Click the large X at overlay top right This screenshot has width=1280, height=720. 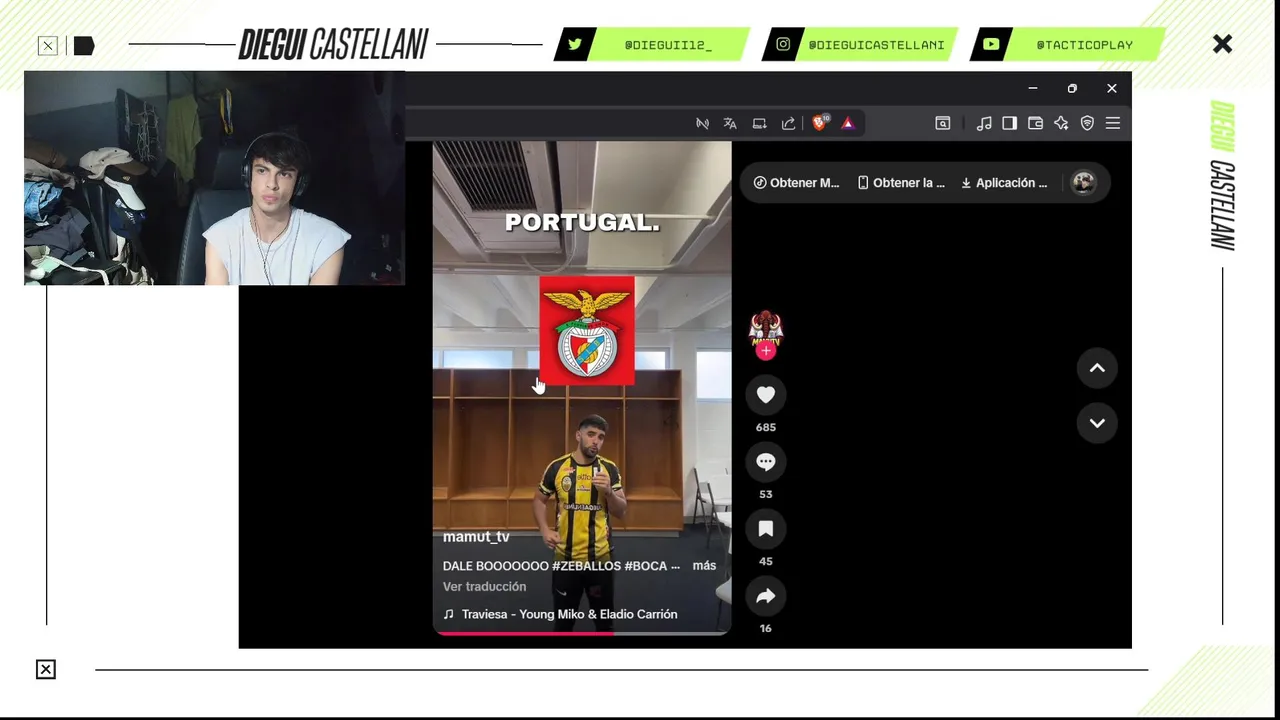point(1222,44)
